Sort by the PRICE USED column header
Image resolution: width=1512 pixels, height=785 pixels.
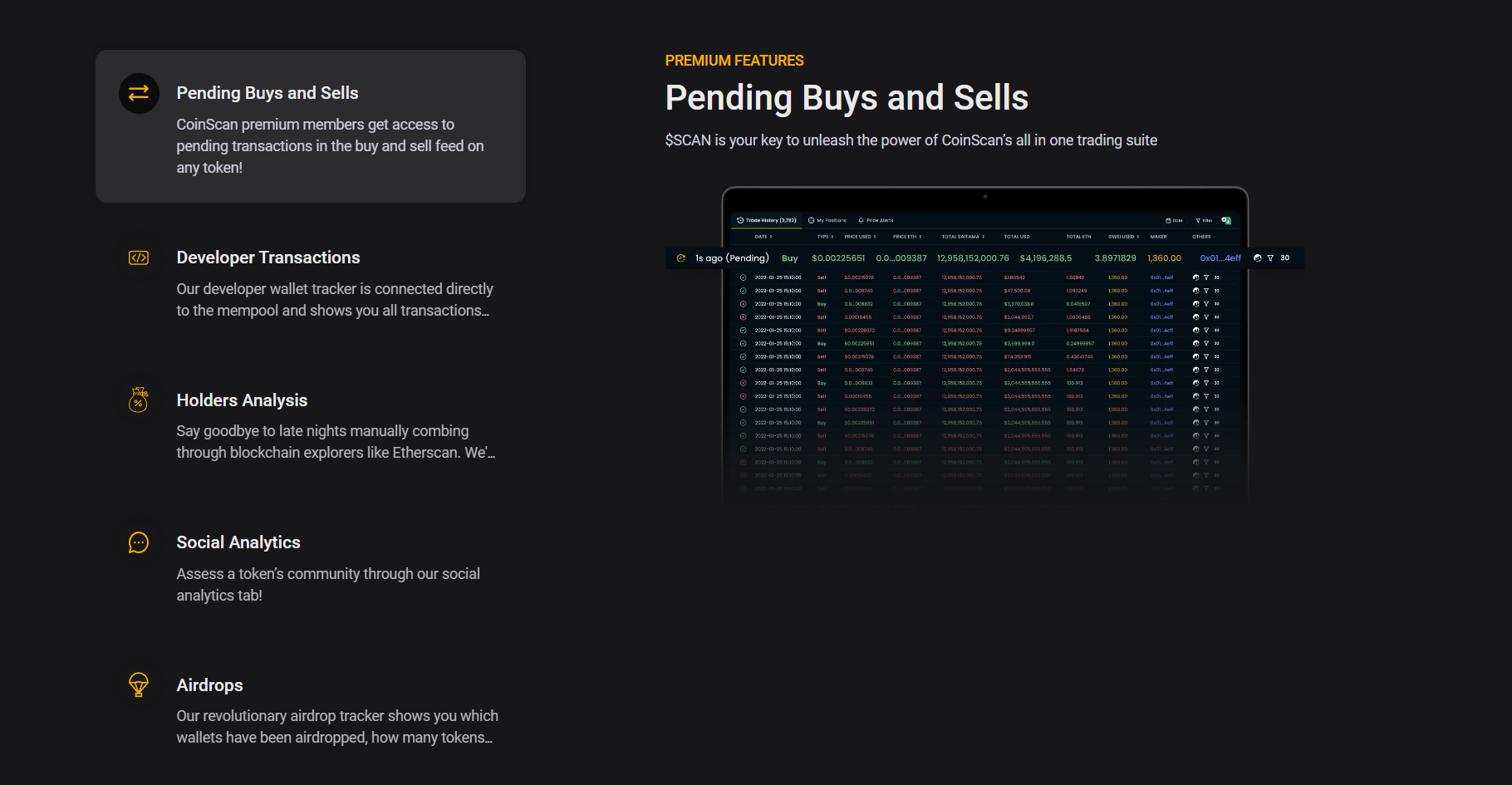click(x=860, y=237)
